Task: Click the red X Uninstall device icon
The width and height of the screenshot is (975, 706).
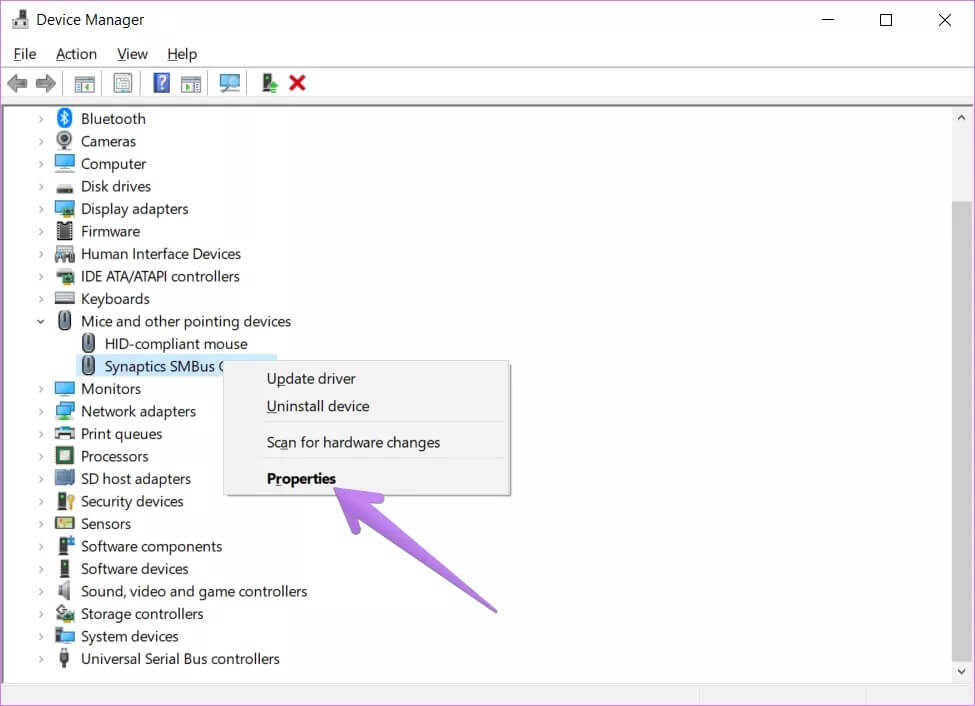Action: [297, 83]
